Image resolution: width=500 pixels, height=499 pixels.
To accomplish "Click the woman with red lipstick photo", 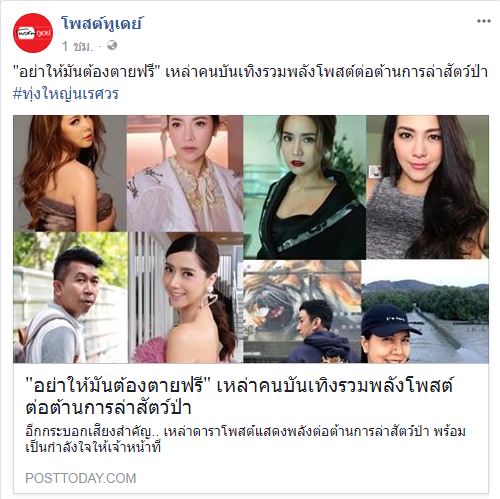I will pyautogui.click(x=305, y=187).
